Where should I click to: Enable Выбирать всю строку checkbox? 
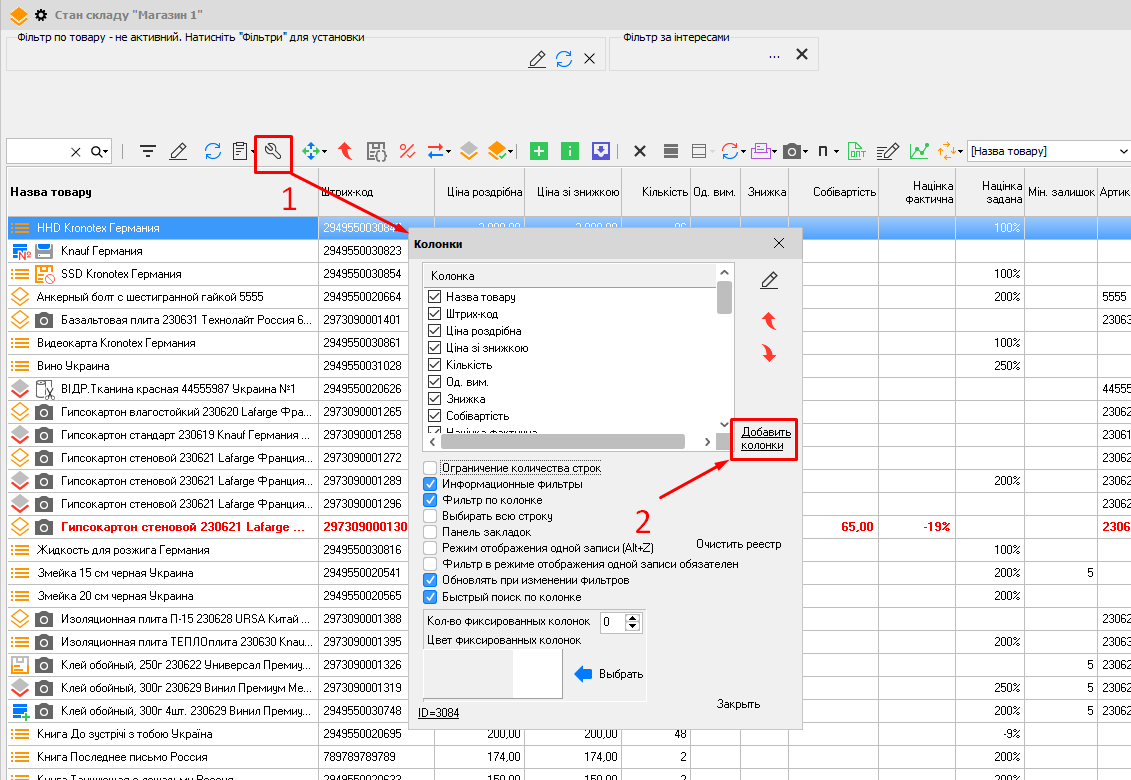tap(430, 516)
